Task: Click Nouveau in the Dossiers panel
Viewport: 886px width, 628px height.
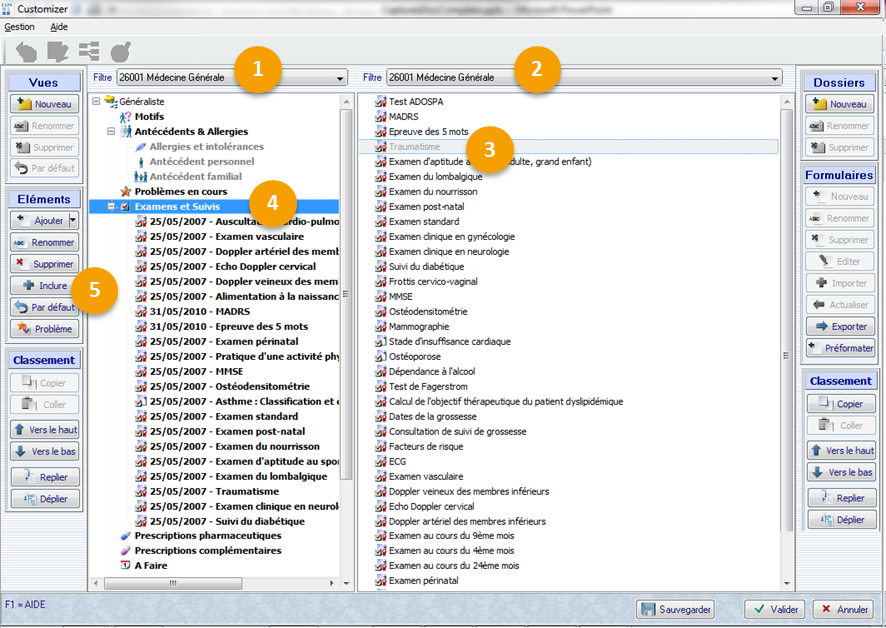Action: coord(840,104)
